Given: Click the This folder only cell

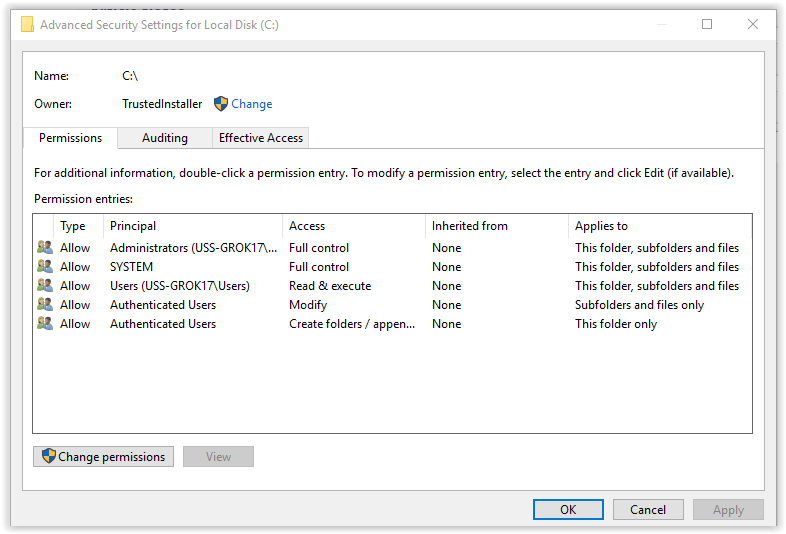Looking at the screenshot, I should 616,324.
